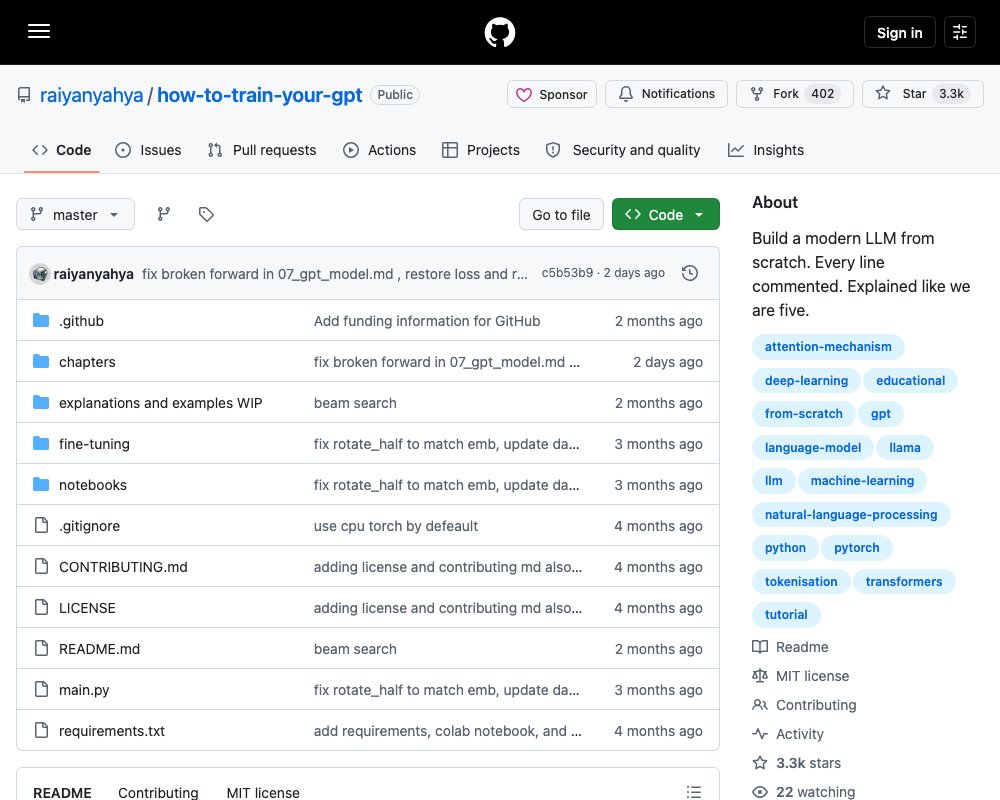Open the README.md file
The width and height of the screenshot is (1000, 800).
tap(99, 649)
